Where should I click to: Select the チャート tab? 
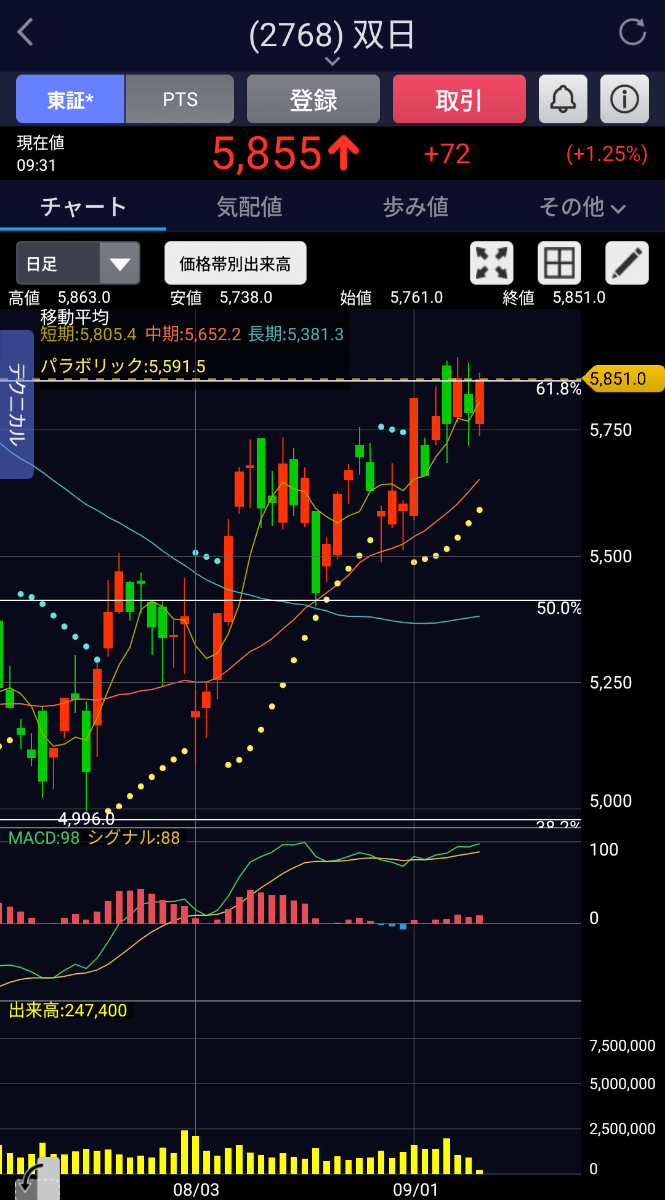pos(83,207)
